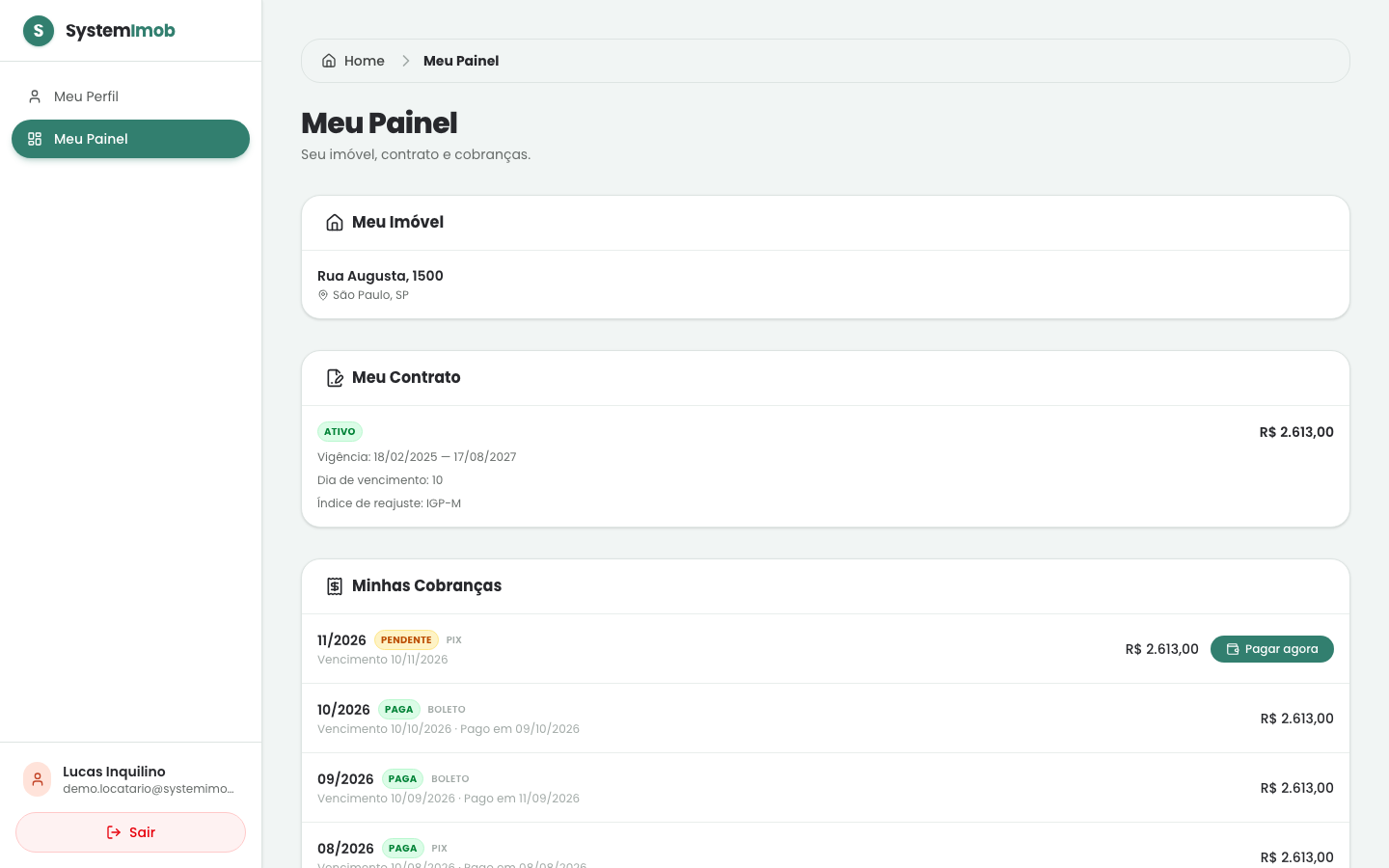
Task: Click the BOLETO label on 09/2026 charge
Action: click(450, 779)
